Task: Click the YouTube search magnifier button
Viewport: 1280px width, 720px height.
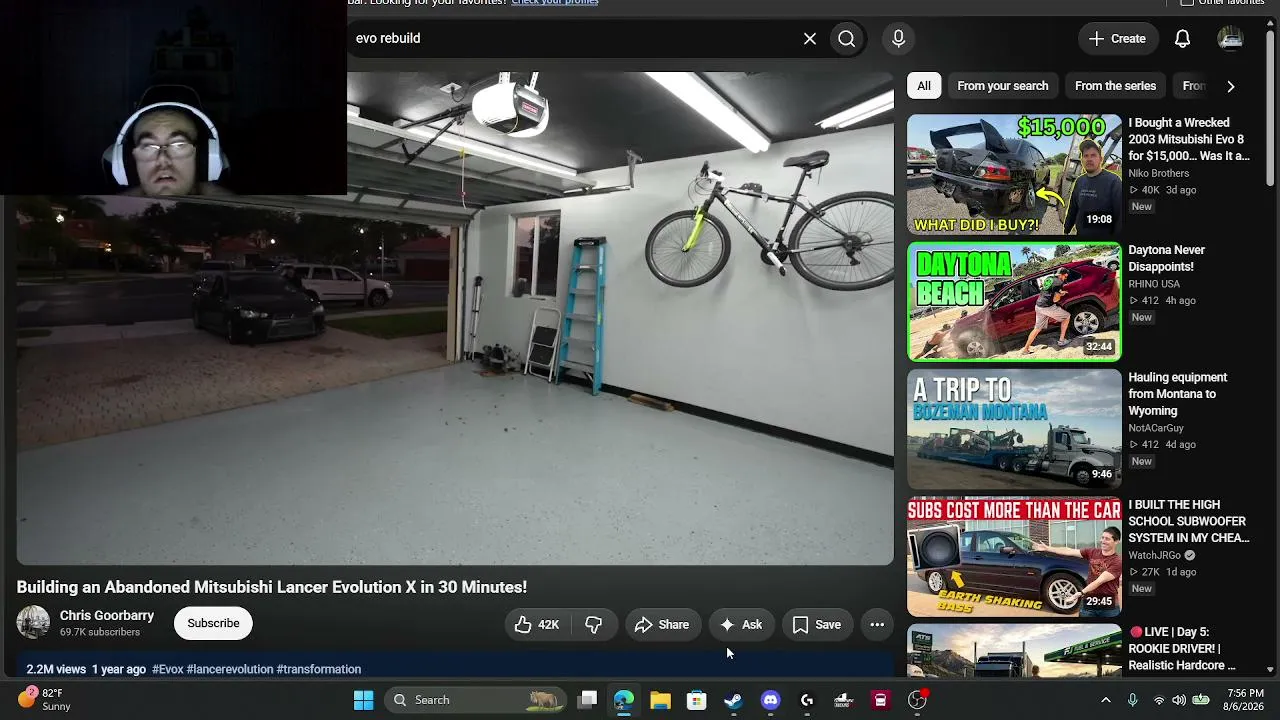Action: [x=847, y=39]
